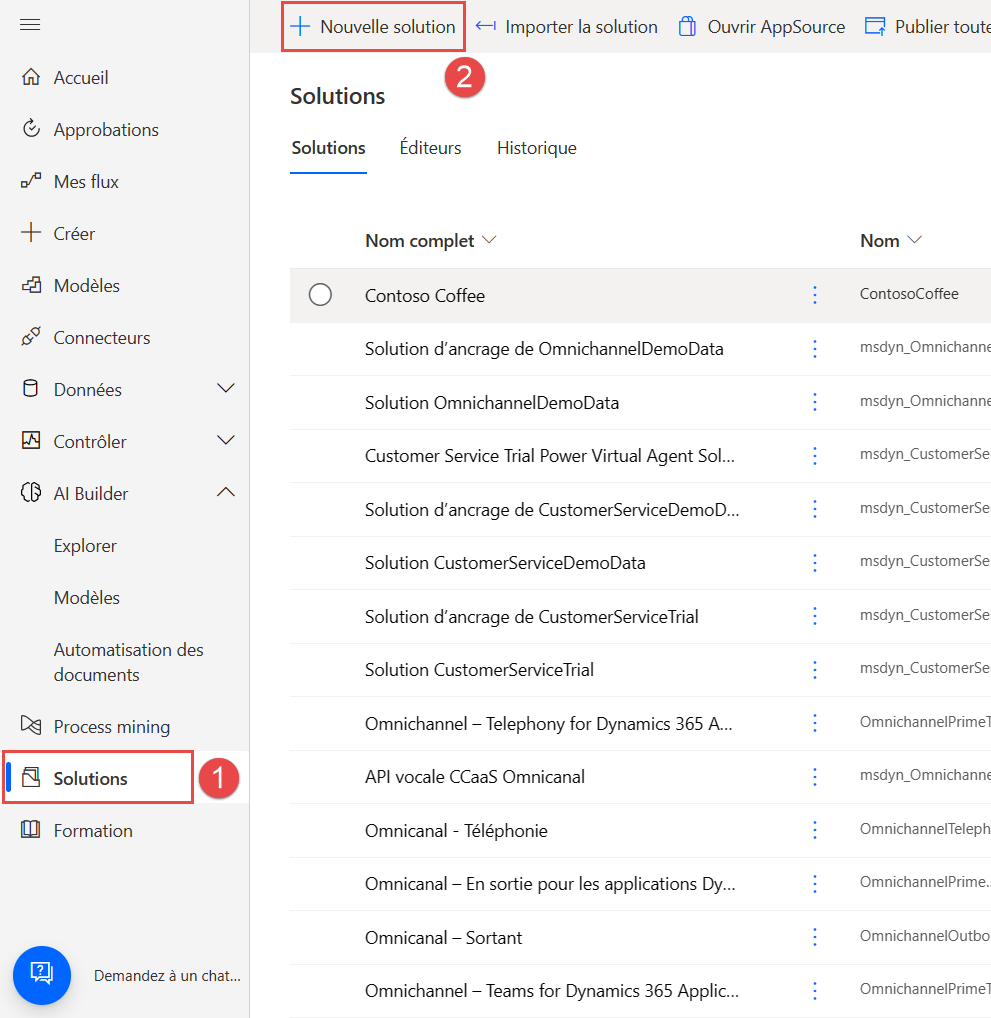The height and width of the screenshot is (1018, 991).
Task: Open the Nom column sort dropdown
Action: tap(912, 240)
